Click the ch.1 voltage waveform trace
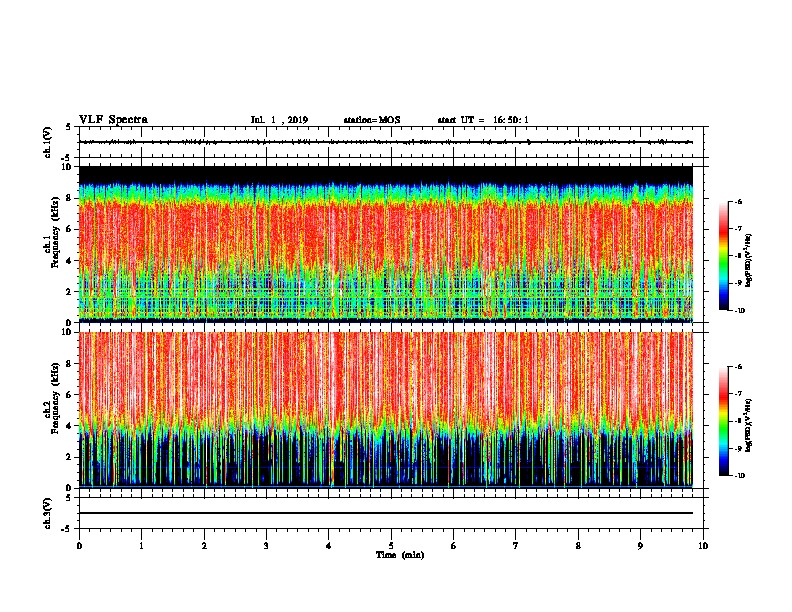 click(386, 142)
